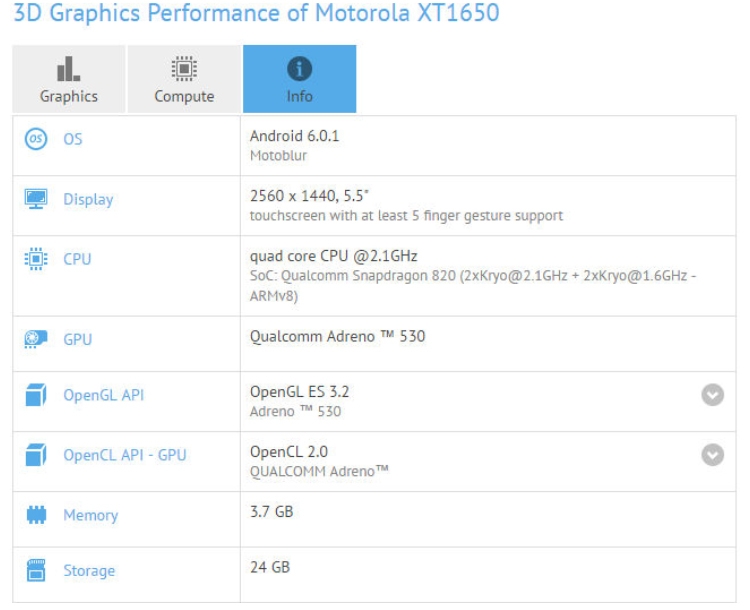Click the OpenCL API - GPU label
The height and width of the screenshot is (610, 750).
tap(125, 456)
